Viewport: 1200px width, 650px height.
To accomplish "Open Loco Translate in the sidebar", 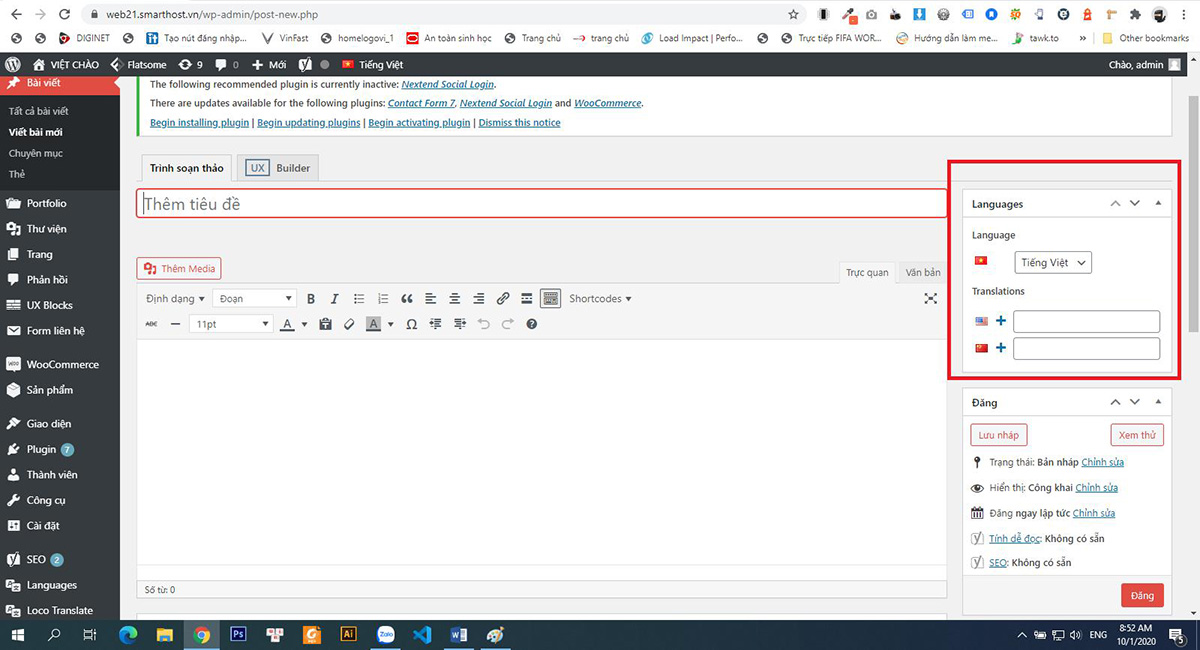I will 60,610.
